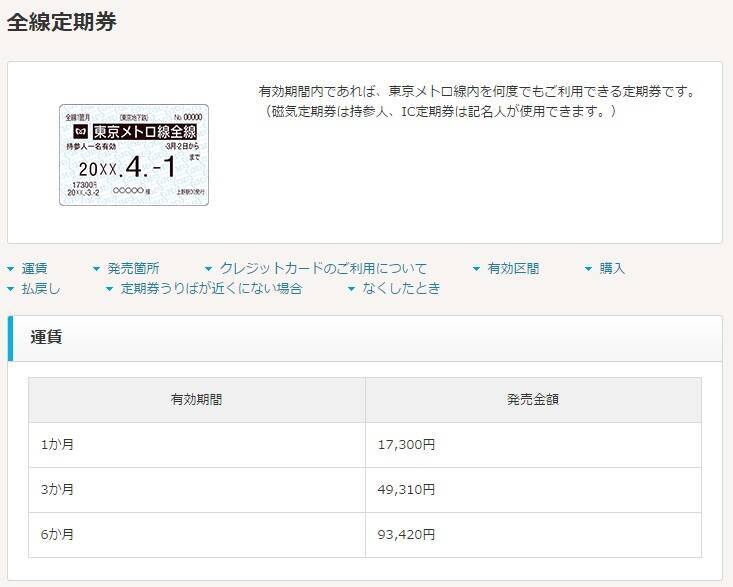Click the arrow icon beside 運賃 anchor link
Screen dimensions: 733x587
(10, 269)
